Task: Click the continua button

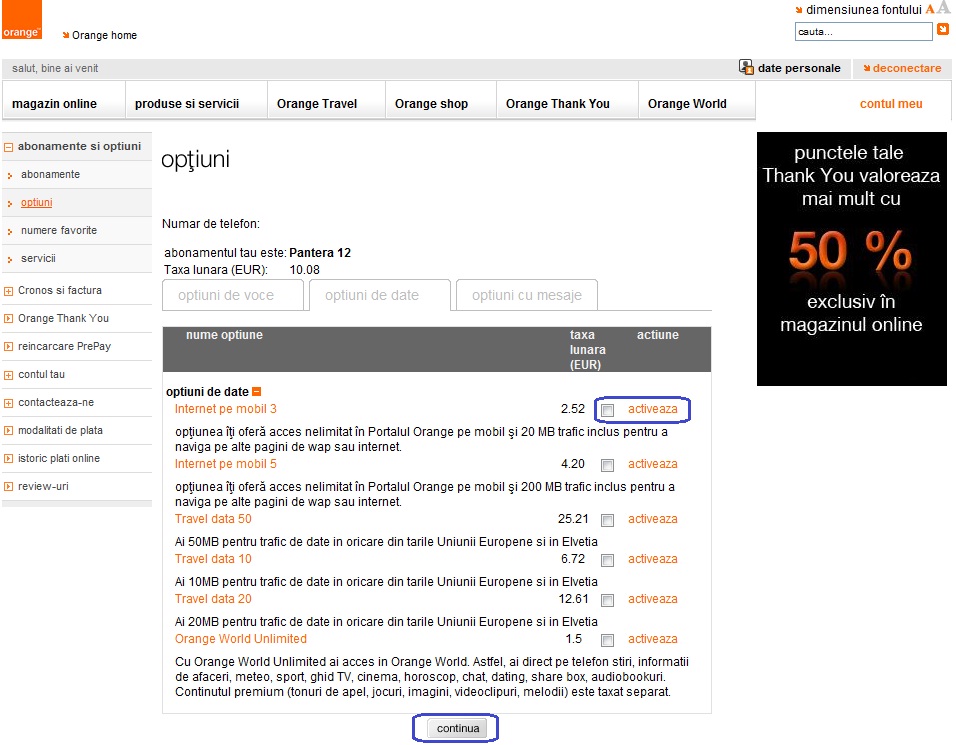Action: [458, 728]
